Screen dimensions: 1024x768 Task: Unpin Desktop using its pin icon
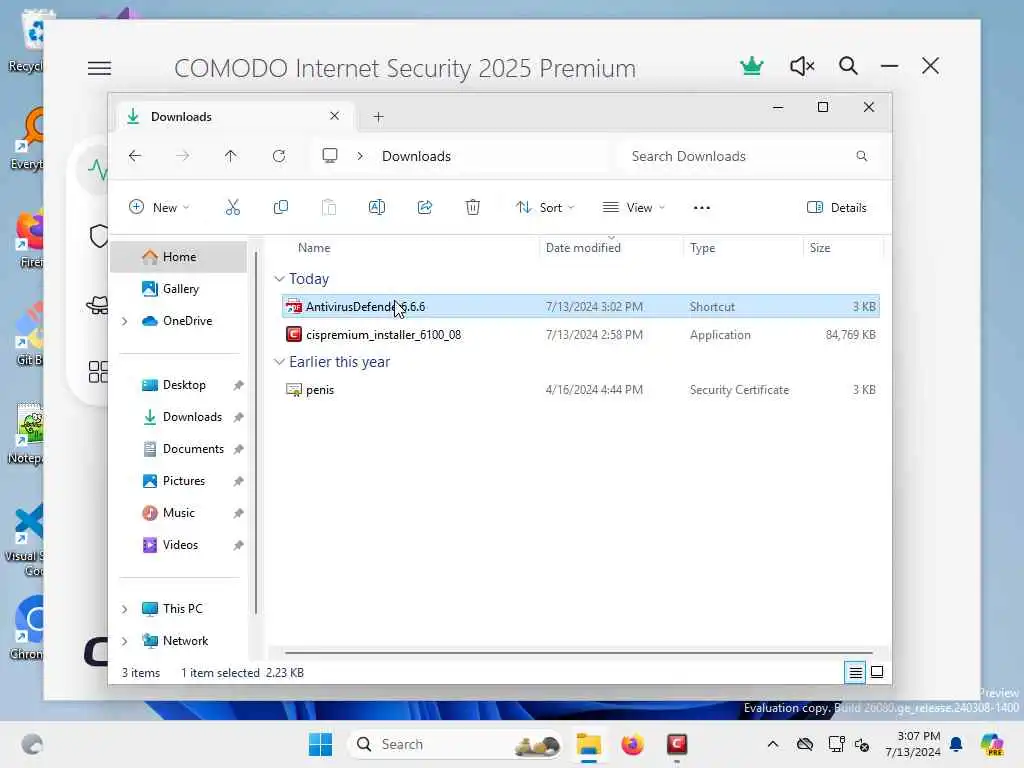[x=238, y=385]
